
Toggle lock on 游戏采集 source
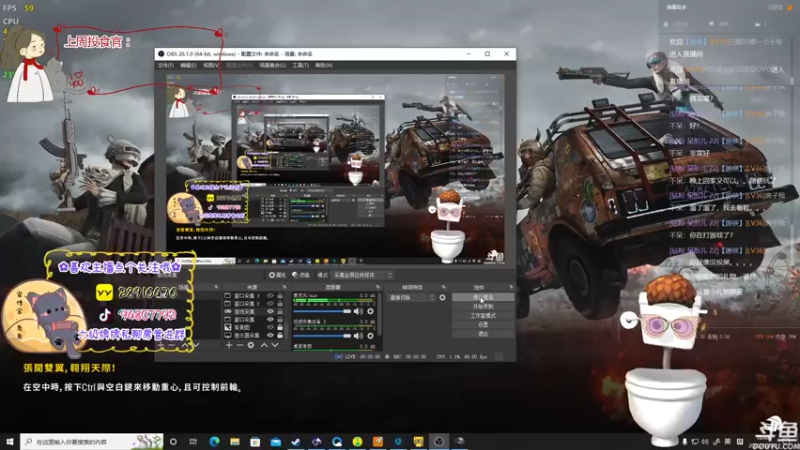click(280, 312)
